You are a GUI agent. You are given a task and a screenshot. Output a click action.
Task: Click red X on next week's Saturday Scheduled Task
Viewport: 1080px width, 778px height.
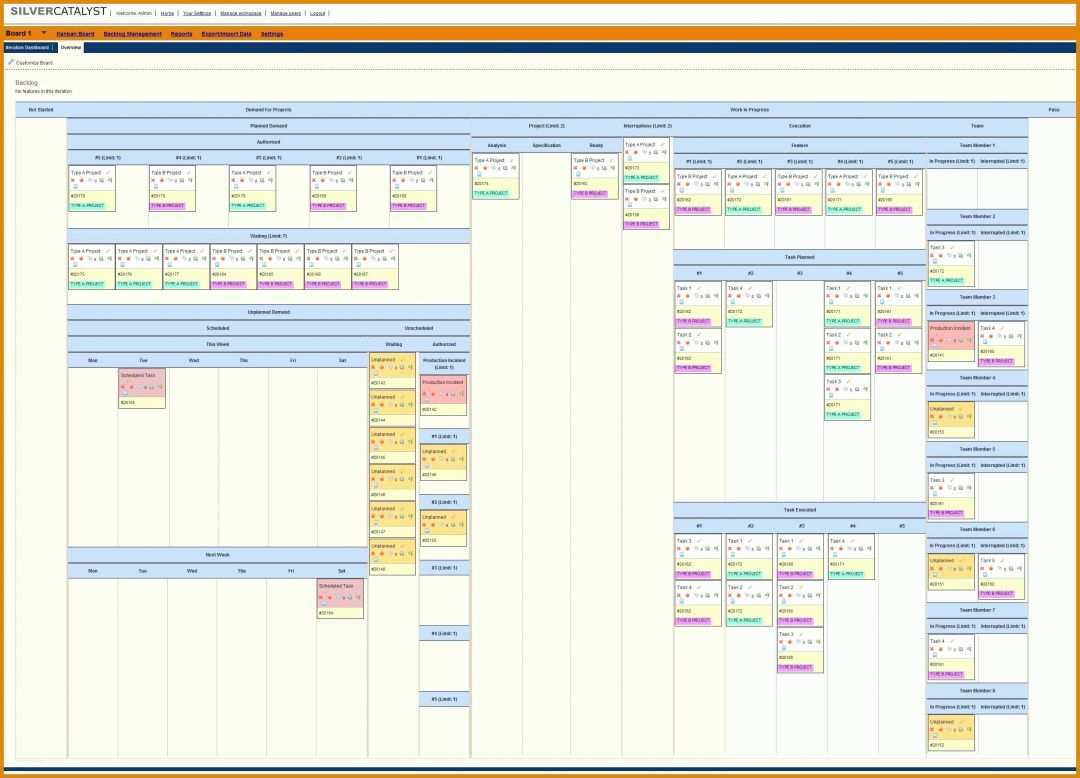pyautogui.click(x=321, y=598)
